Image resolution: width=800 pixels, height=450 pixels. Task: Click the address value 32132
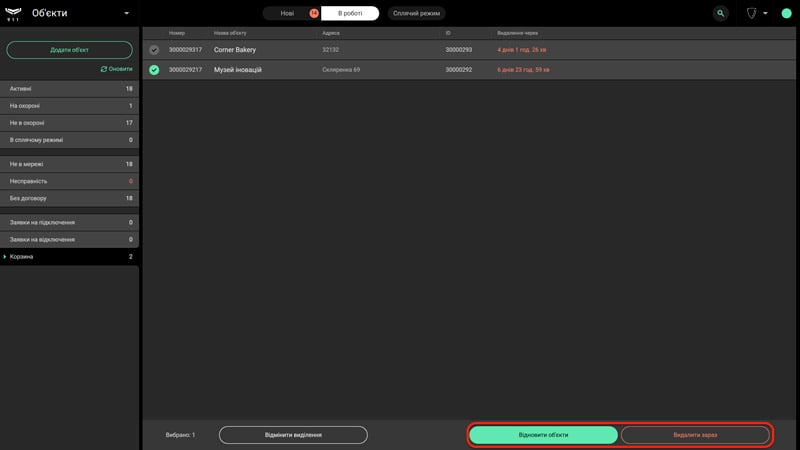pyautogui.click(x=330, y=50)
